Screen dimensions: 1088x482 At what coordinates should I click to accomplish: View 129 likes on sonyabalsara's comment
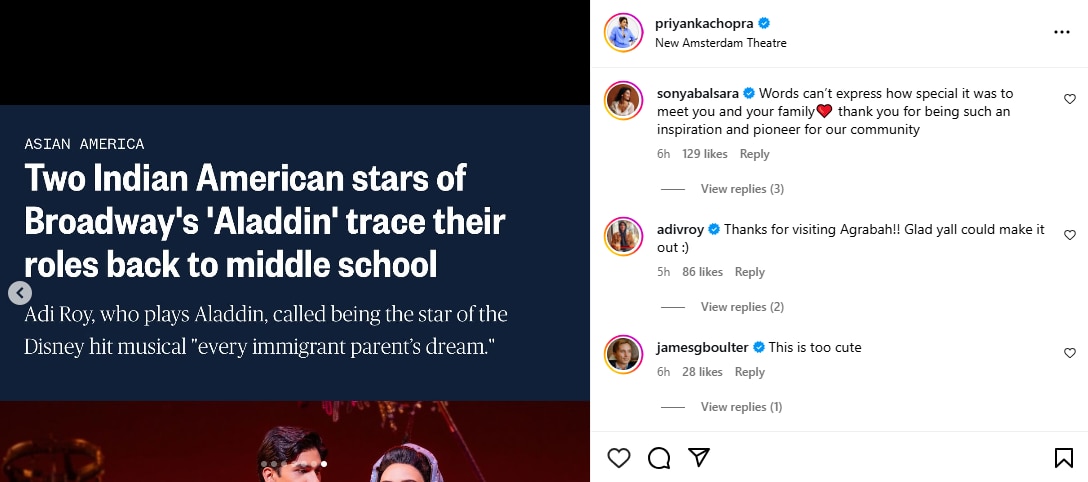[704, 154]
